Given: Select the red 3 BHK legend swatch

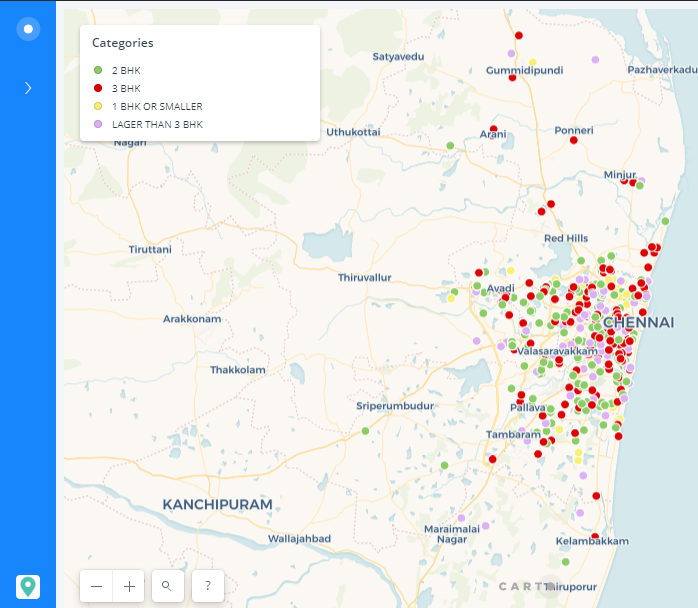Looking at the screenshot, I should [98, 88].
